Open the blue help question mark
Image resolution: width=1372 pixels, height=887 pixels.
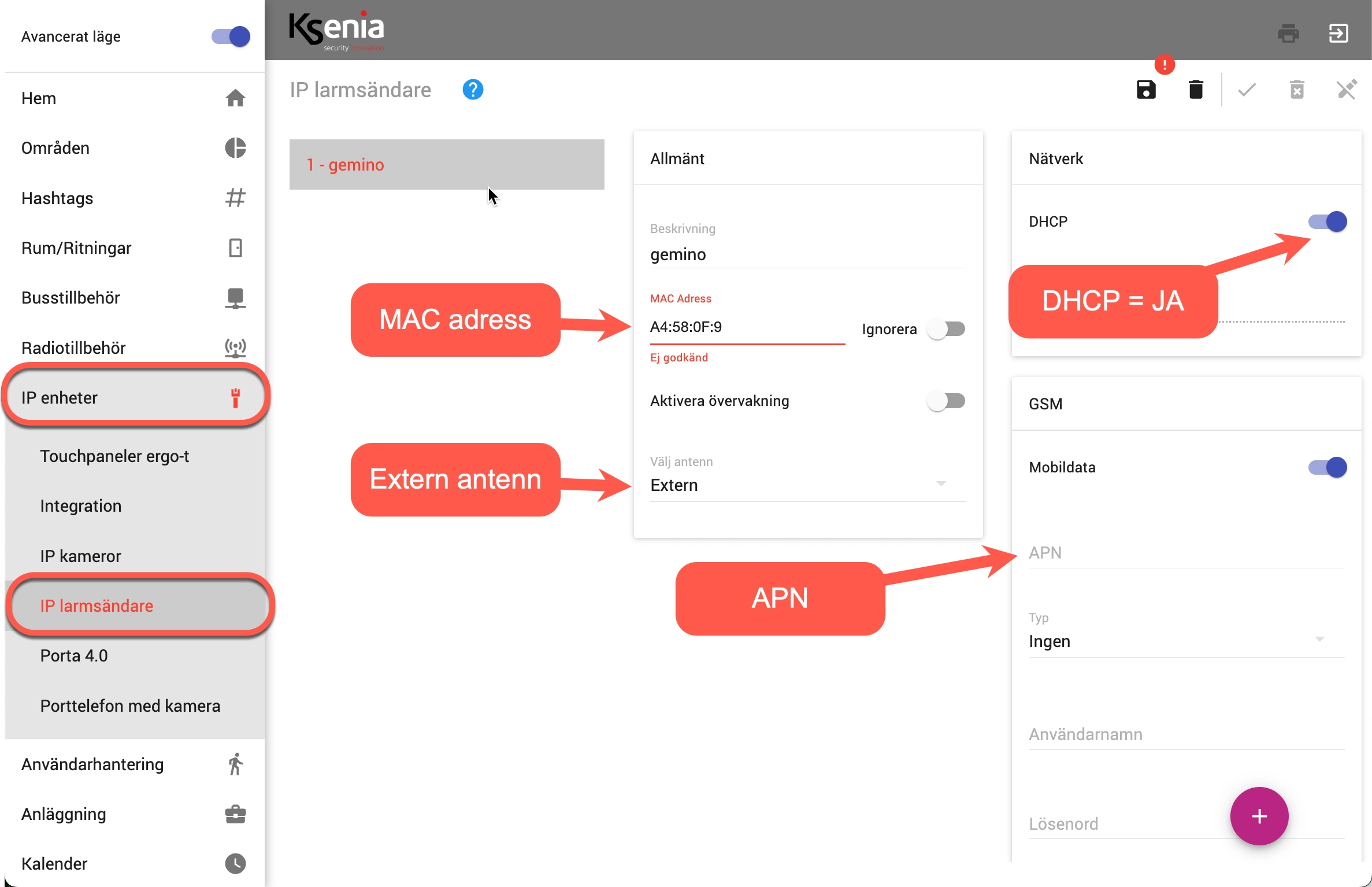pyautogui.click(x=473, y=90)
